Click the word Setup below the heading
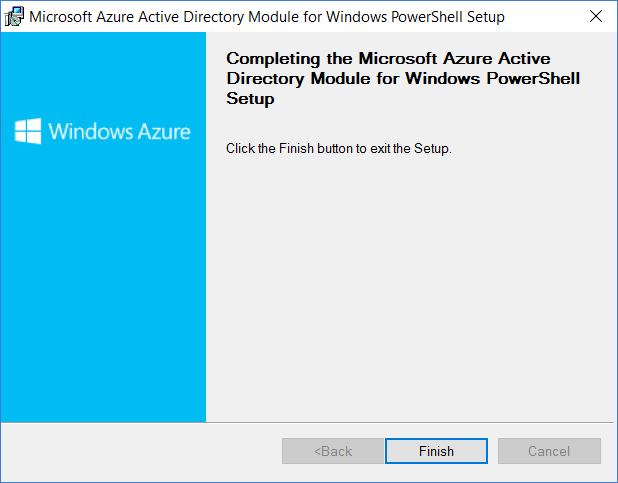The height and width of the screenshot is (483, 618). point(250,99)
